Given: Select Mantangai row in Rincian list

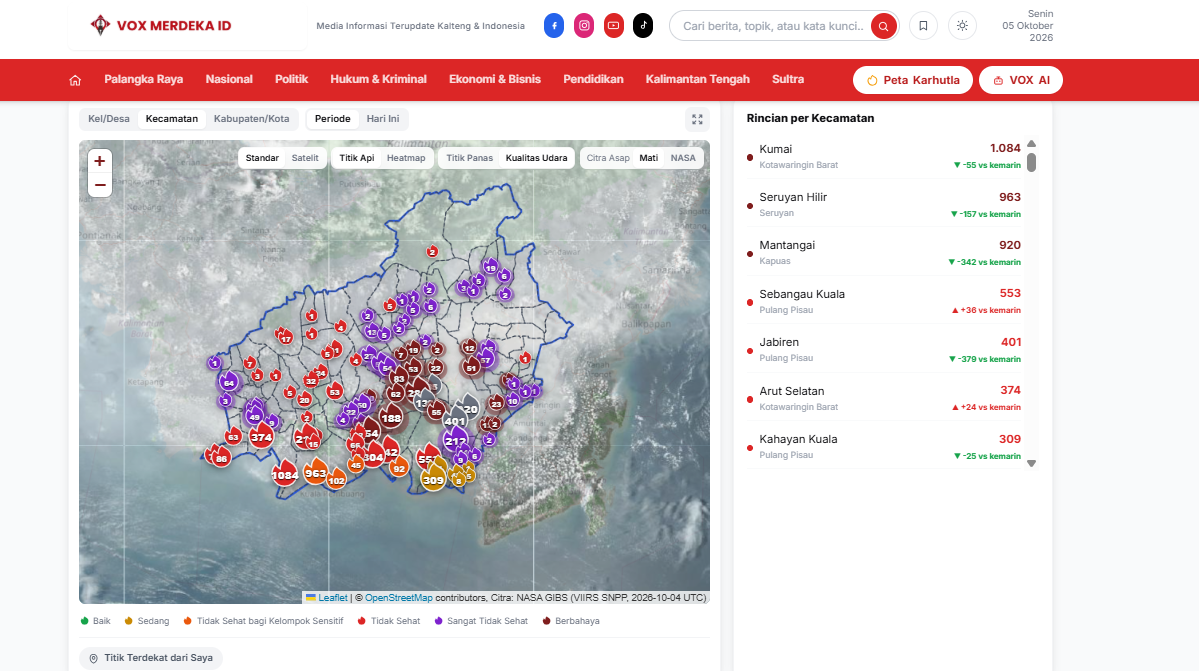Looking at the screenshot, I should [x=885, y=253].
